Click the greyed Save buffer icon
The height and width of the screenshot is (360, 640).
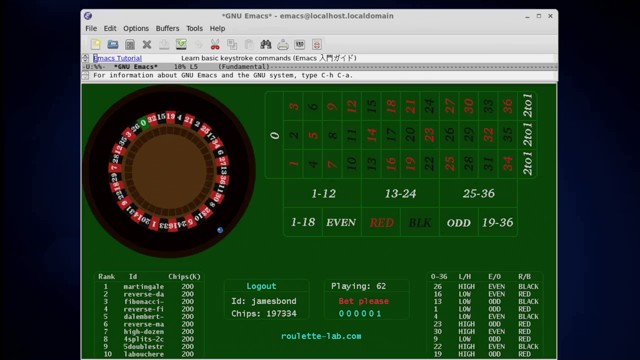pos(164,44)
